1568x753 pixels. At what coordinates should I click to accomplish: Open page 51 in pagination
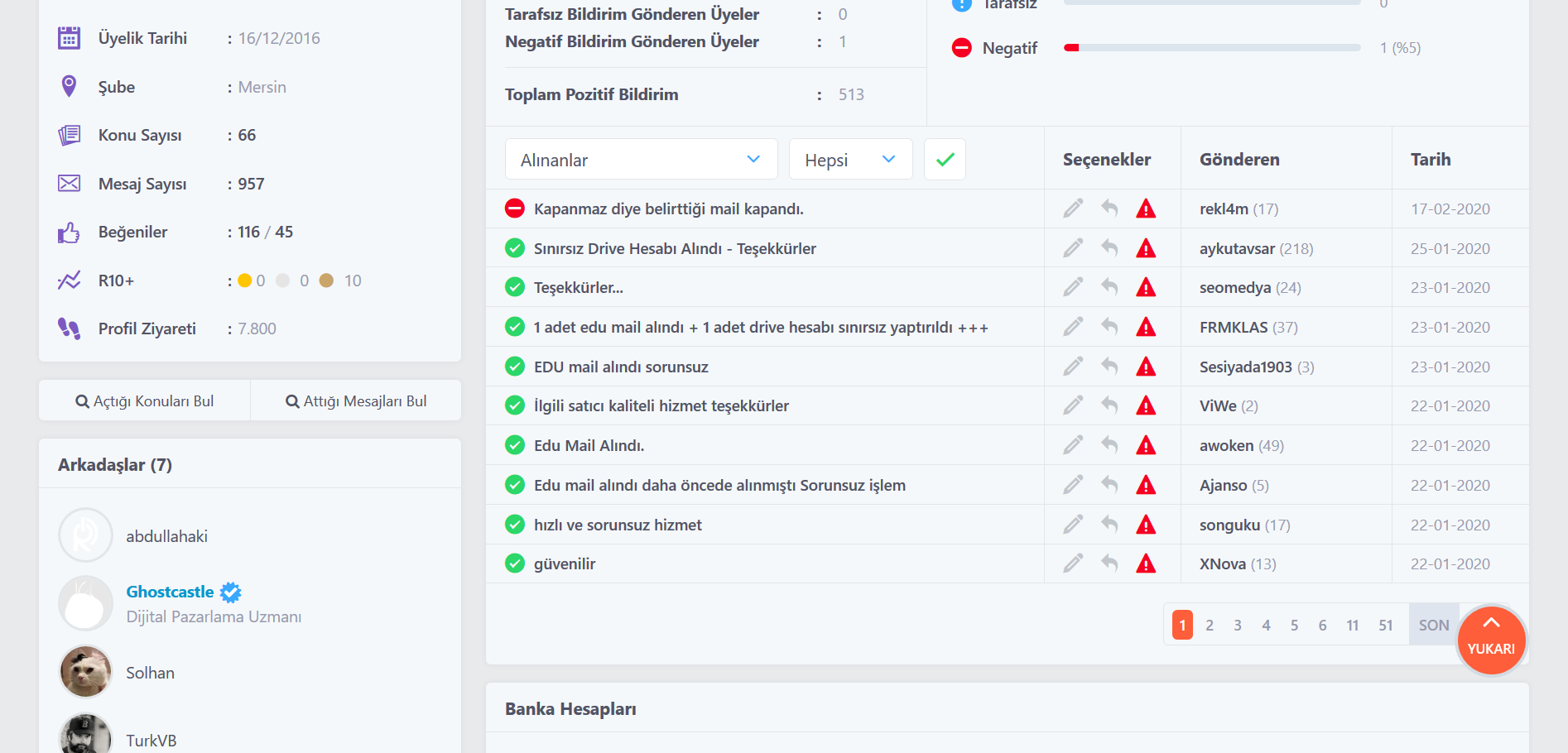[1385, 626]
